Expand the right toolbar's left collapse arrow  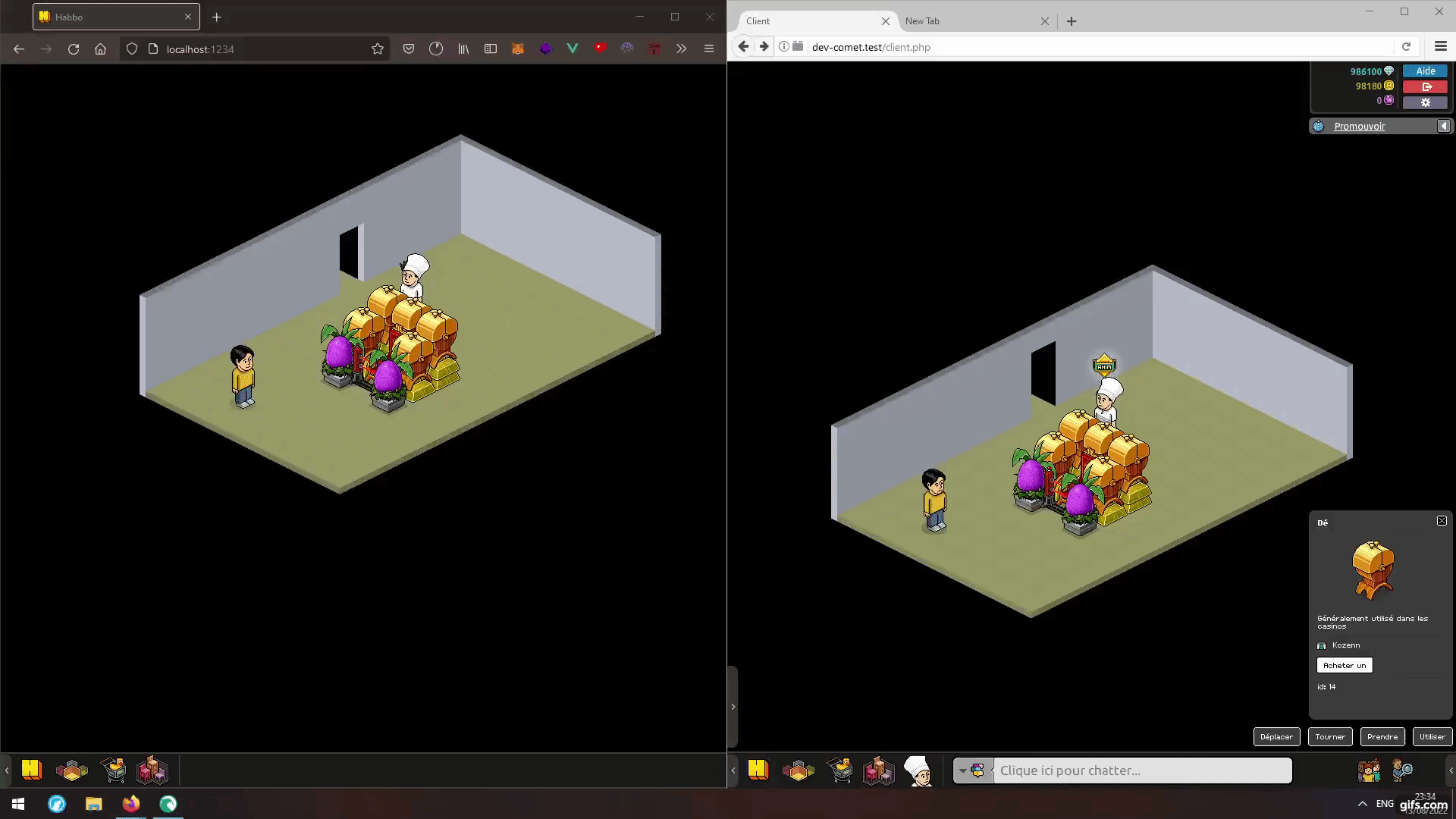(733, 770)
